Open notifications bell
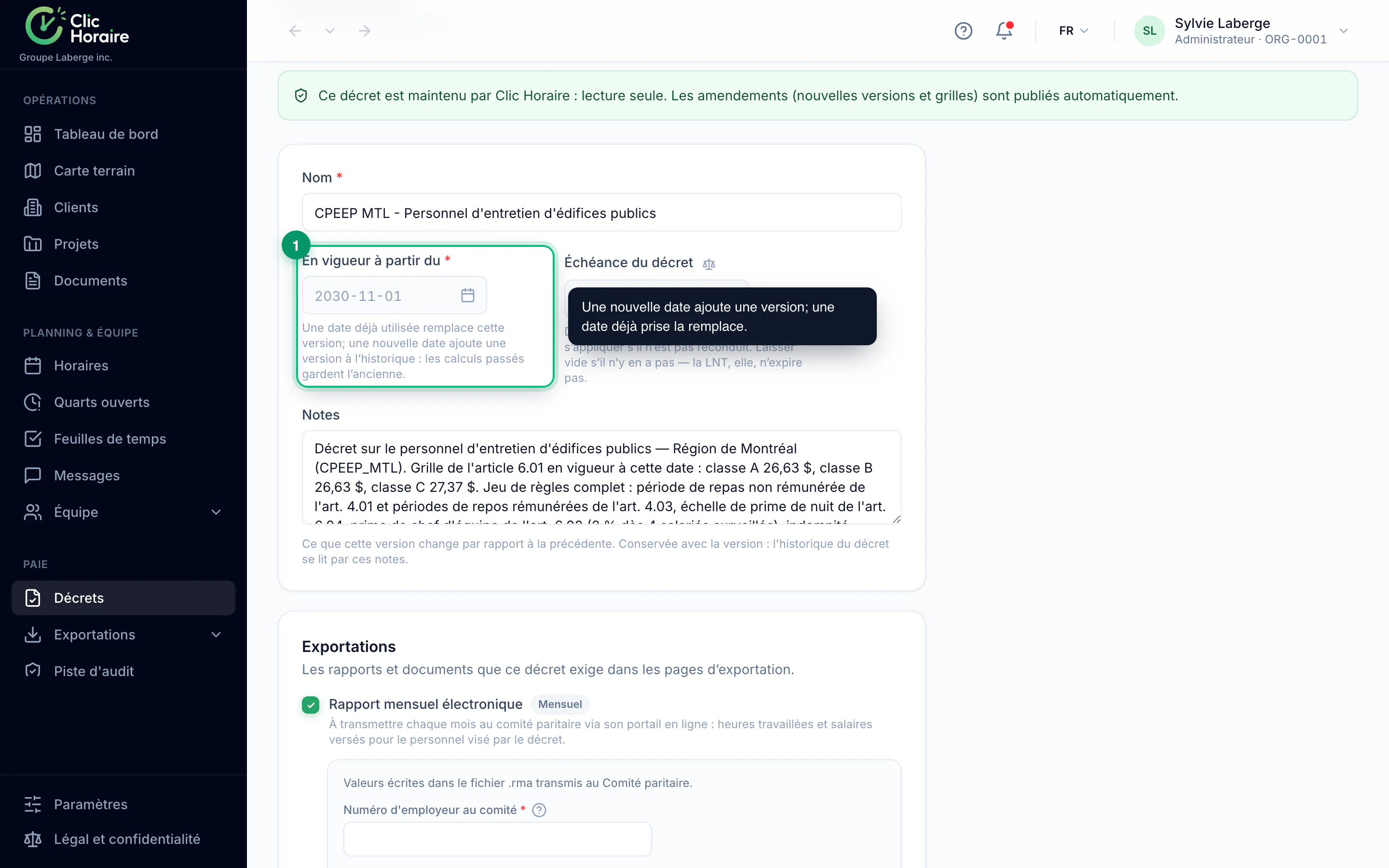This screenshot has width=1389, height=868. pos(1004,30)
